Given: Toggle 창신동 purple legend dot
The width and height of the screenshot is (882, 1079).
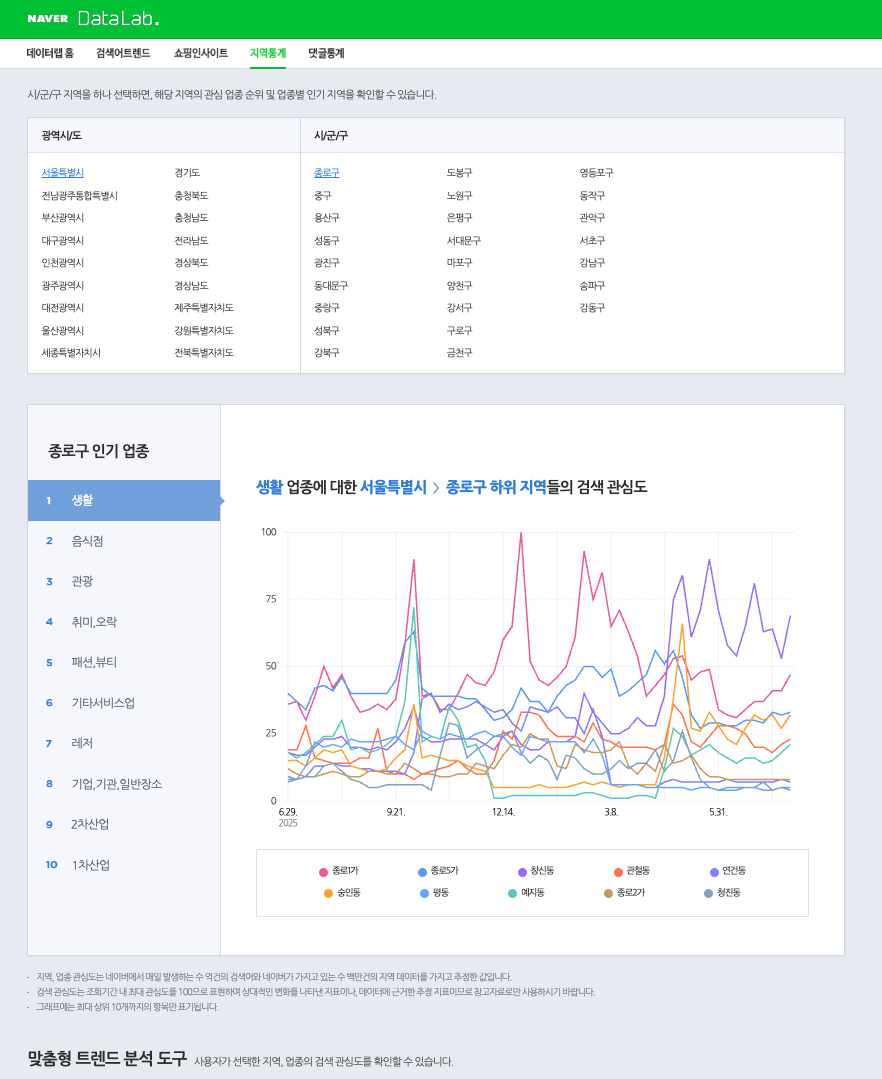Looking at the screenshot, I should 522,872.
